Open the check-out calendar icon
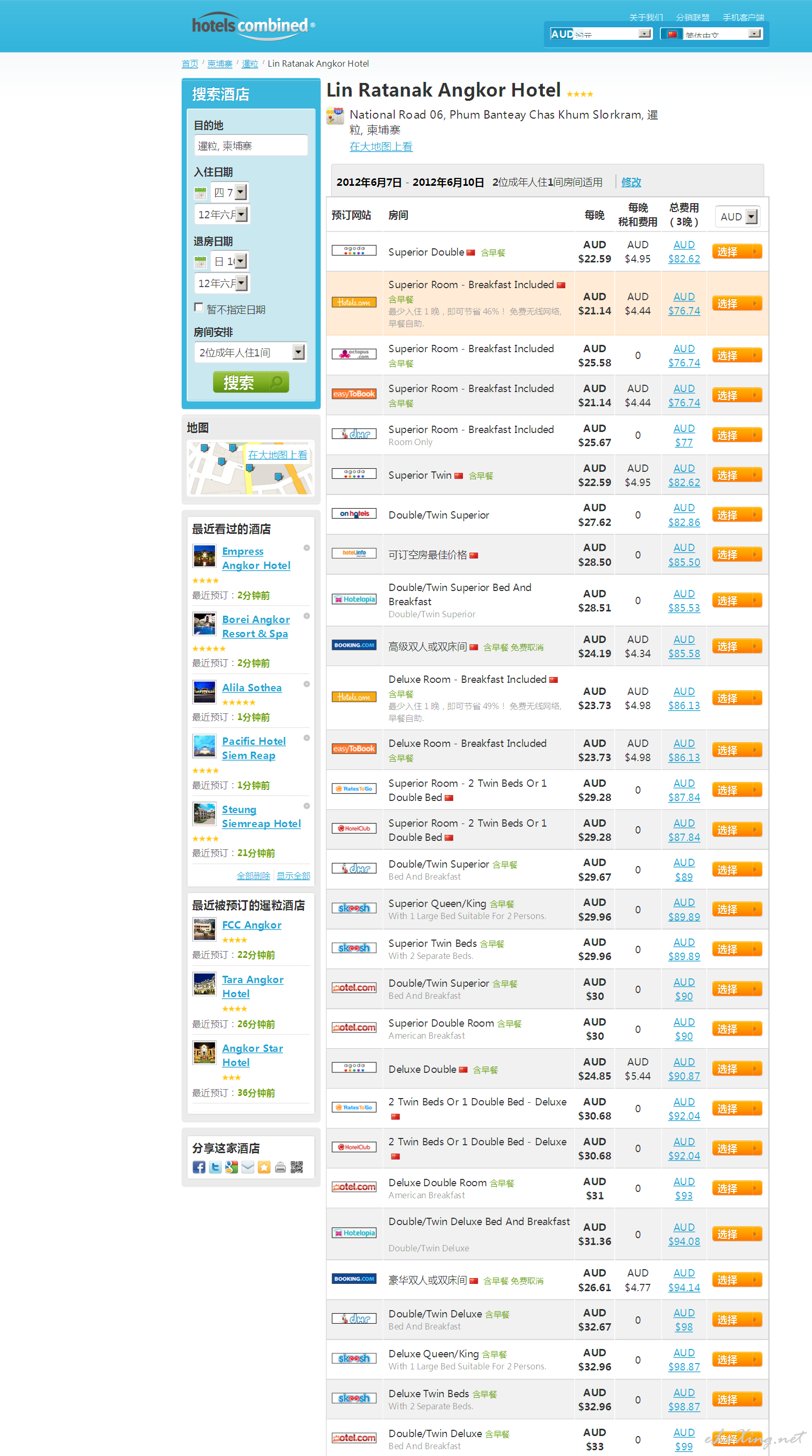Viewport: 812px width, 1456px height. click(200, 262)
